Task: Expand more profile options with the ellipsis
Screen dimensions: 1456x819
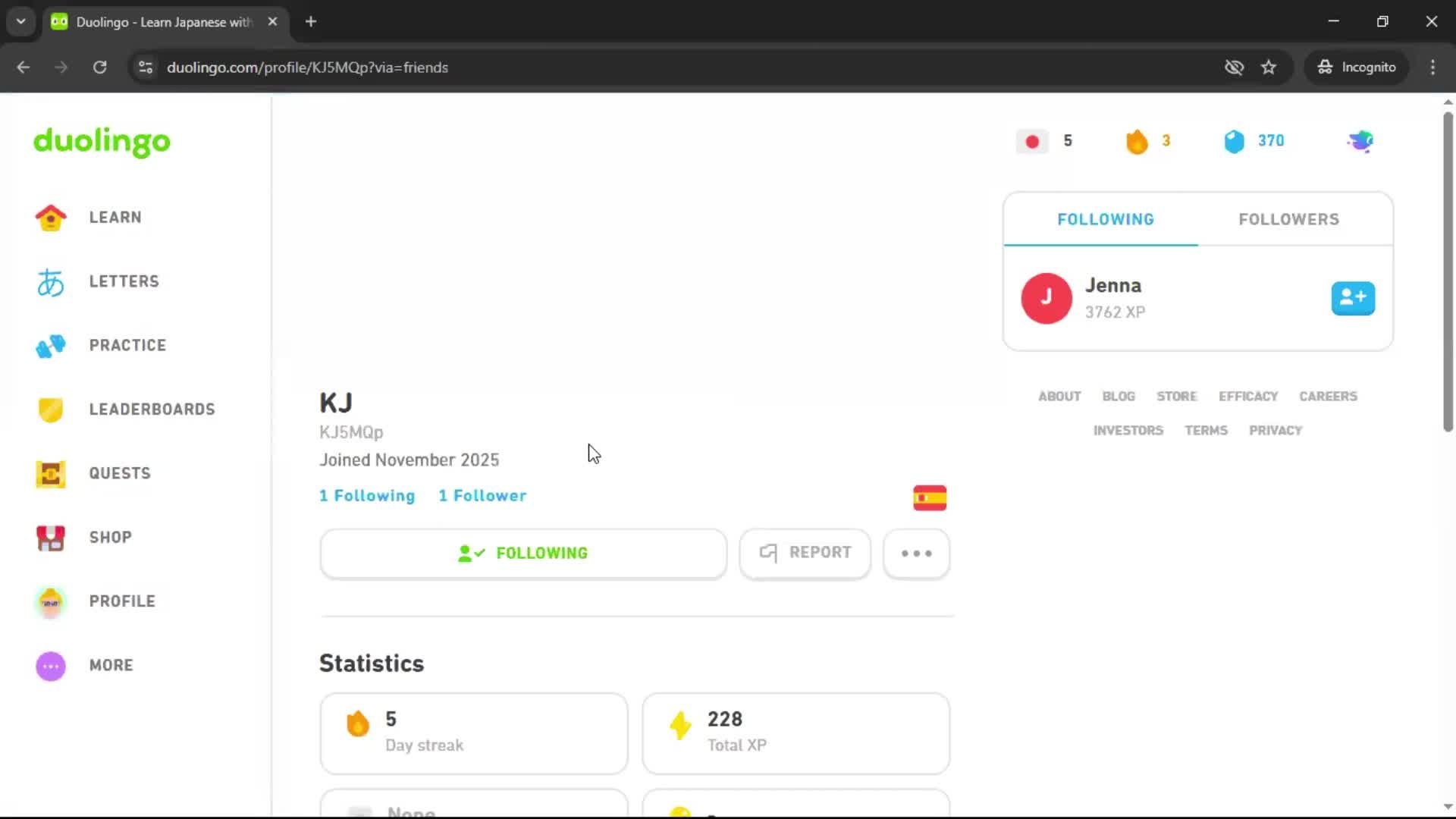Action: pos(916,554)
